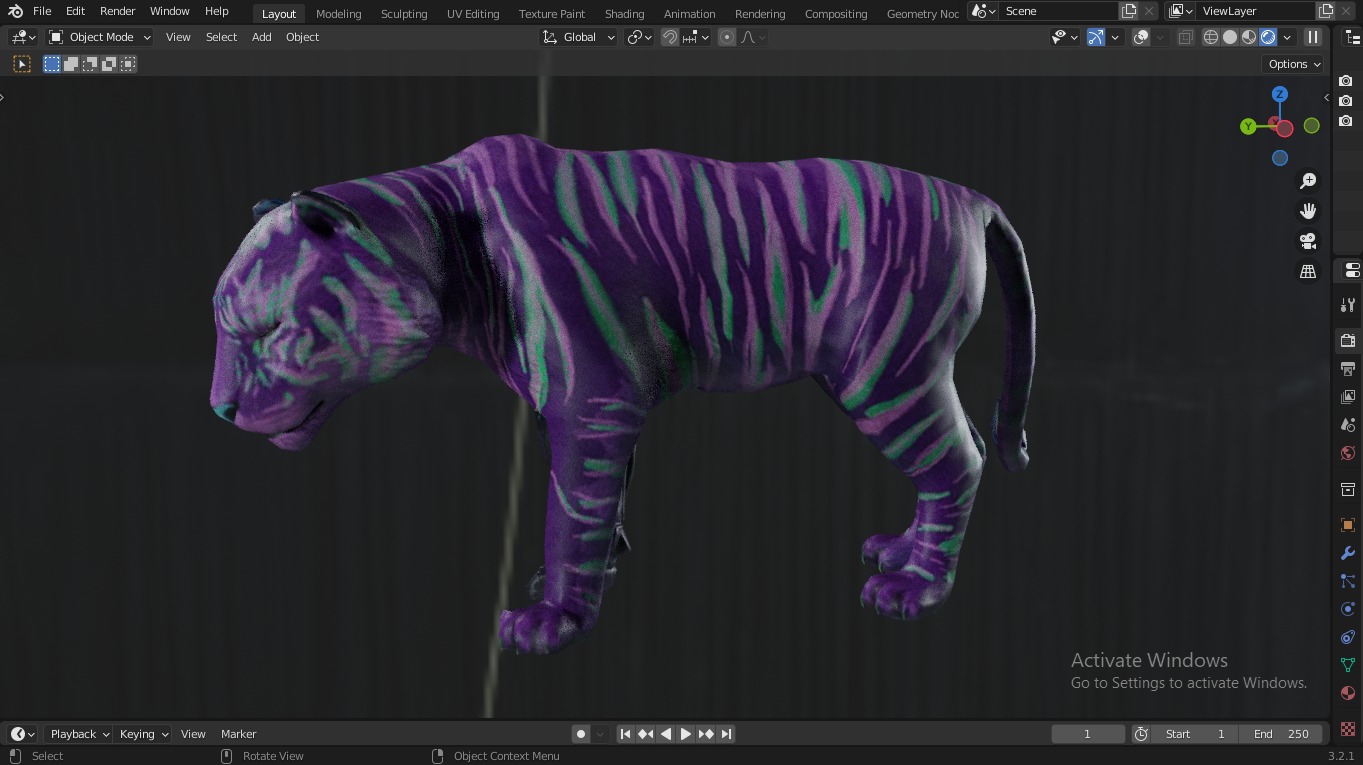Open the 3D viewport editor type dropdown

(23, 37)
